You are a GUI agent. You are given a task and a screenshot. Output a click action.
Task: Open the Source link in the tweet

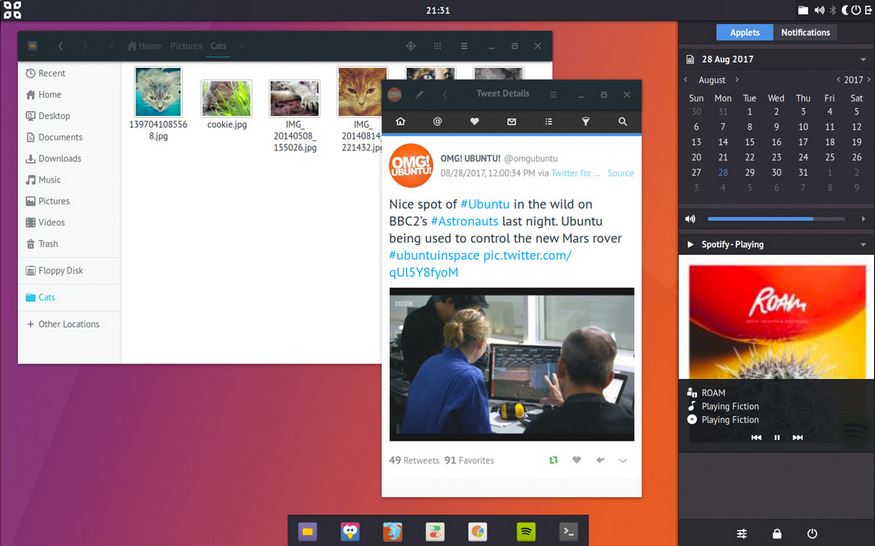pos(620,173)
